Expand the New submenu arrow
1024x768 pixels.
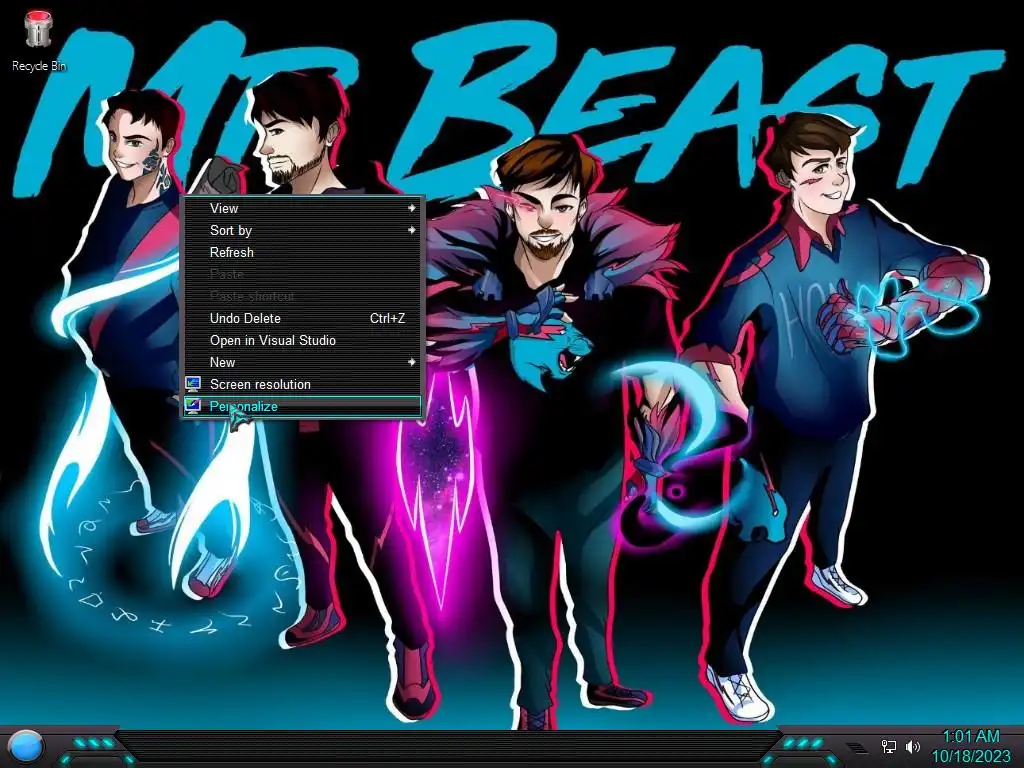[411, 362]
